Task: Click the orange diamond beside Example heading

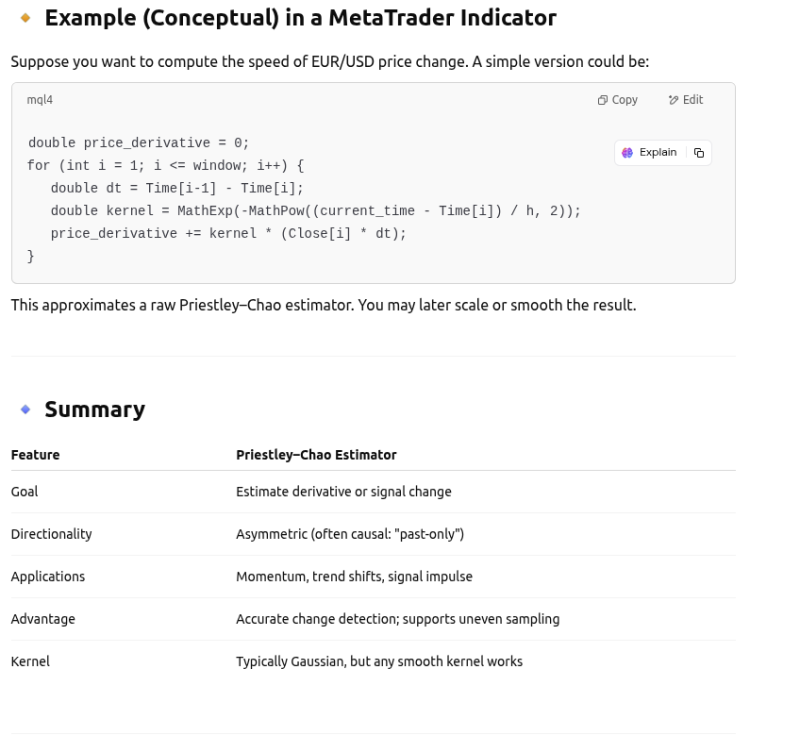Action: click(25, 18)
